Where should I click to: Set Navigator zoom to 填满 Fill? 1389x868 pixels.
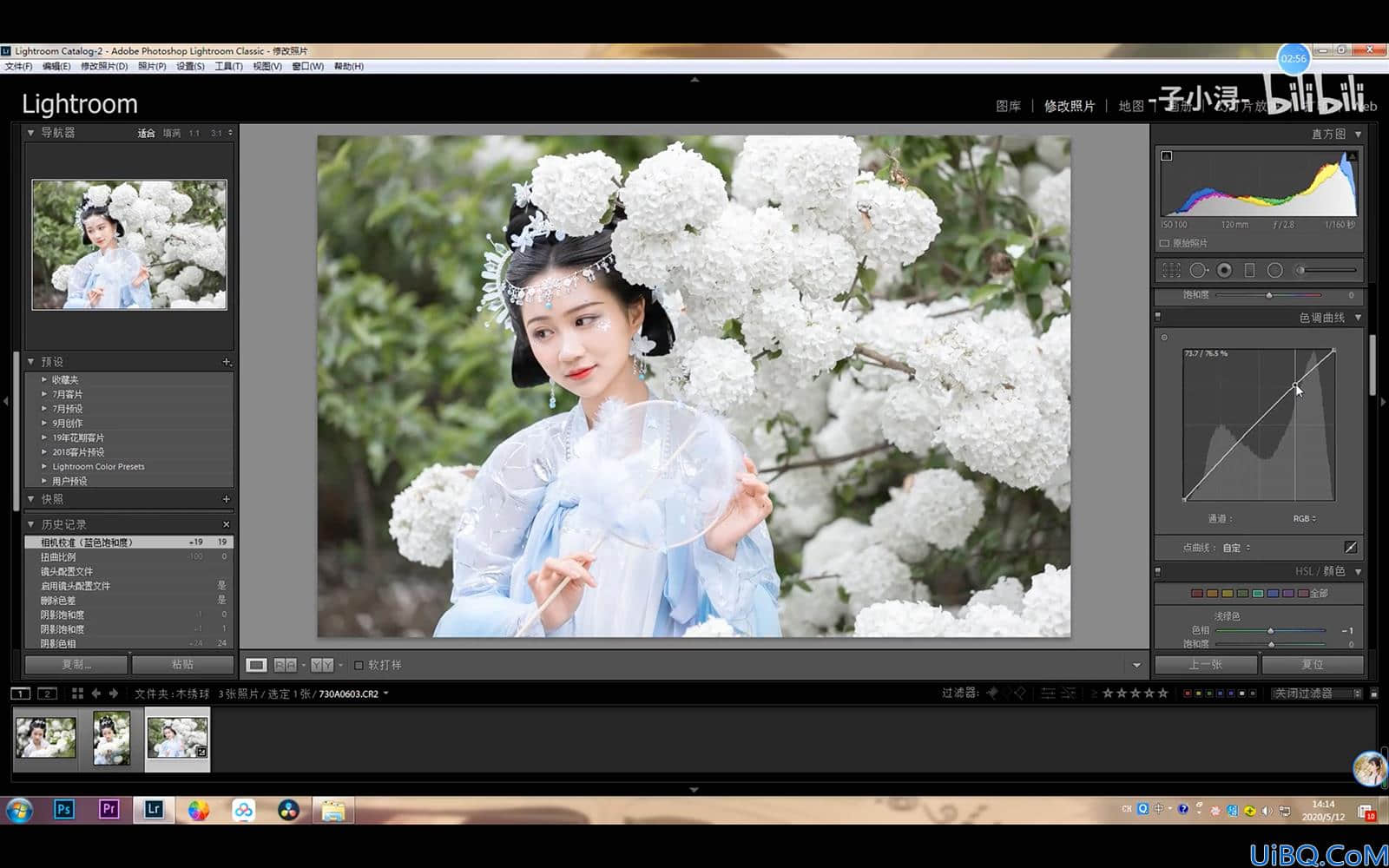[172, 134]
